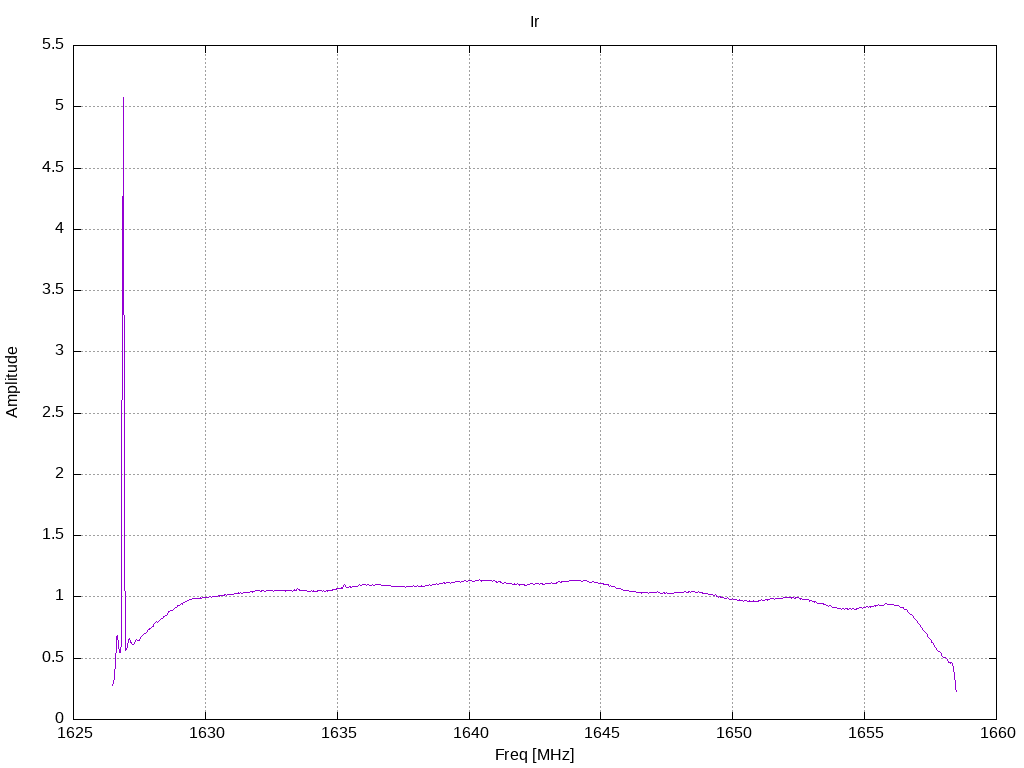Click the "Amplitude" y-axis label
1024x768 pixels.
(12, 382)
